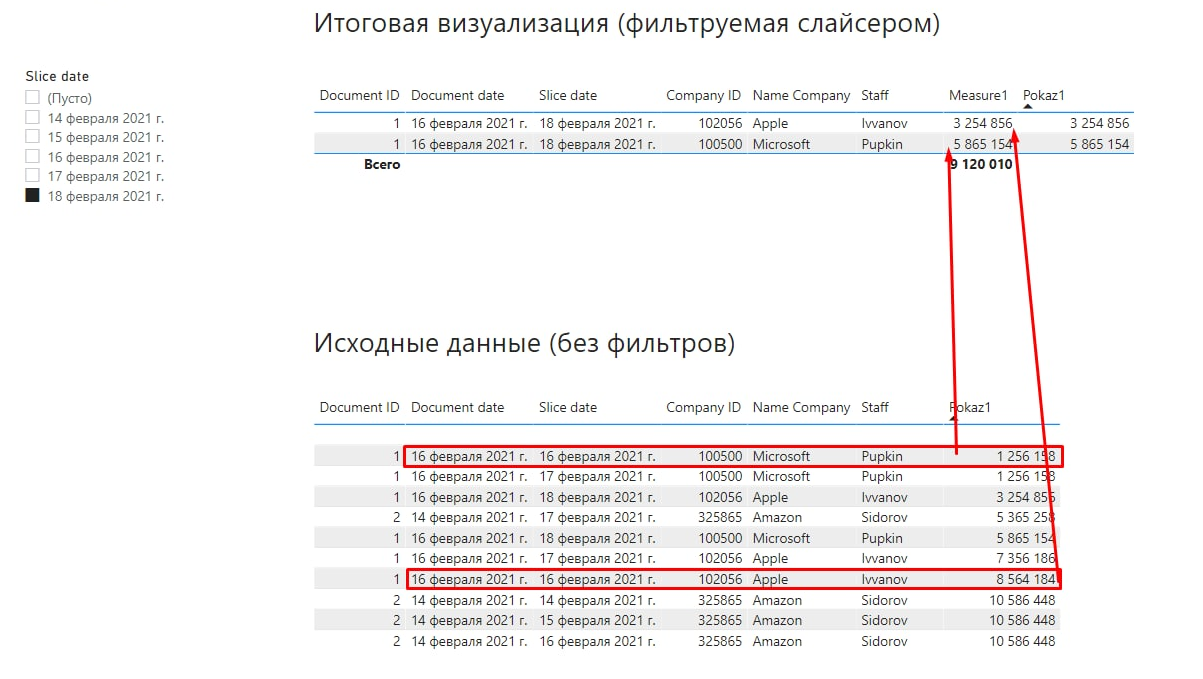This screenshot has height=679, width=1203.
Task: Click the Slice date slicer header
Action: (57, 76)
